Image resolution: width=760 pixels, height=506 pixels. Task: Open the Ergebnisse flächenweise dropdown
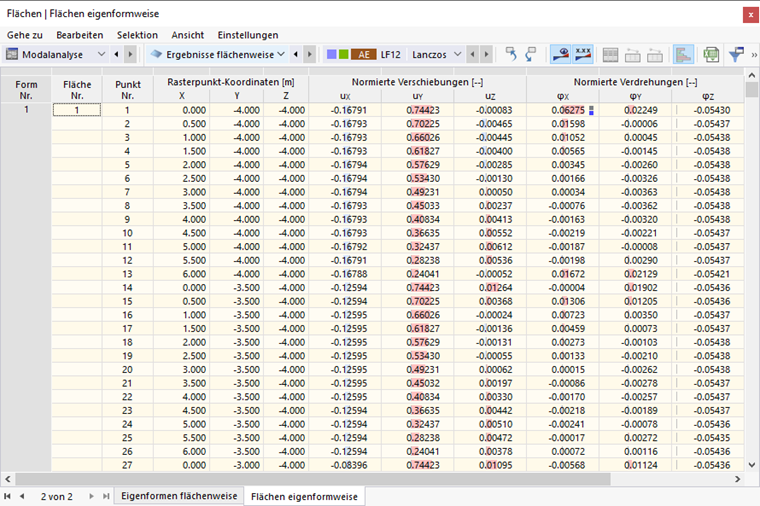tap(281, 54)
